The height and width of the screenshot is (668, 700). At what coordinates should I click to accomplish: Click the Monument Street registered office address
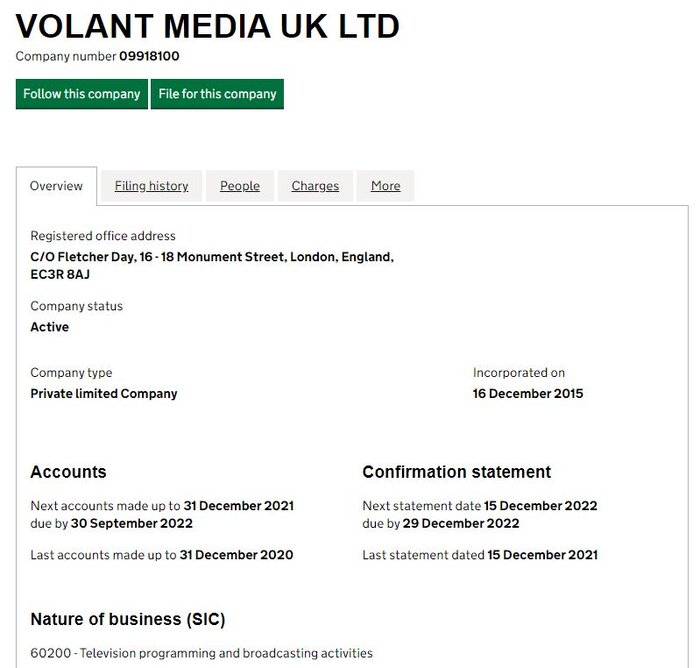[x=212, y=265]
